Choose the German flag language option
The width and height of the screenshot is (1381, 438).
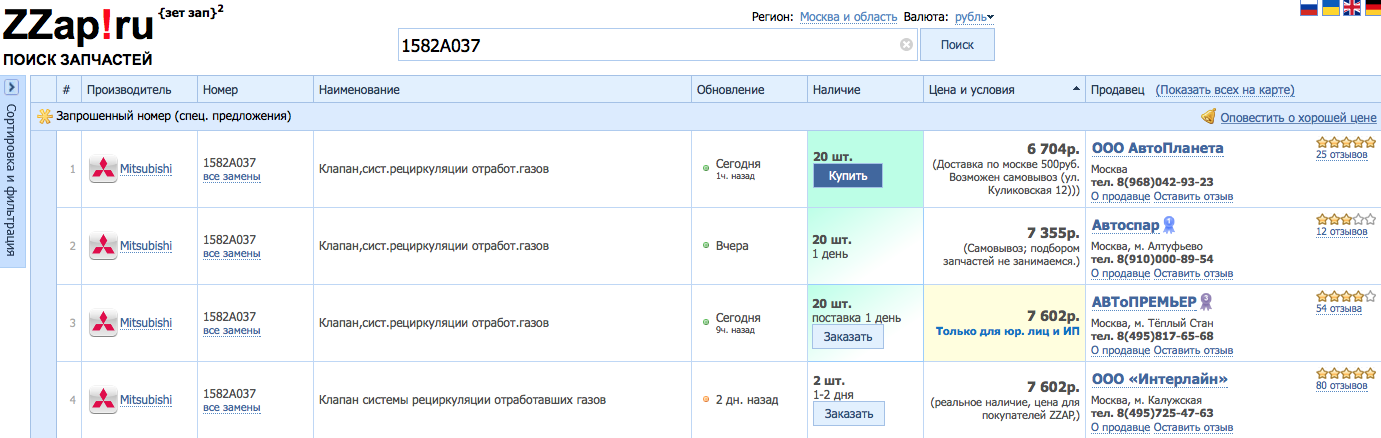coord(1372,8)
